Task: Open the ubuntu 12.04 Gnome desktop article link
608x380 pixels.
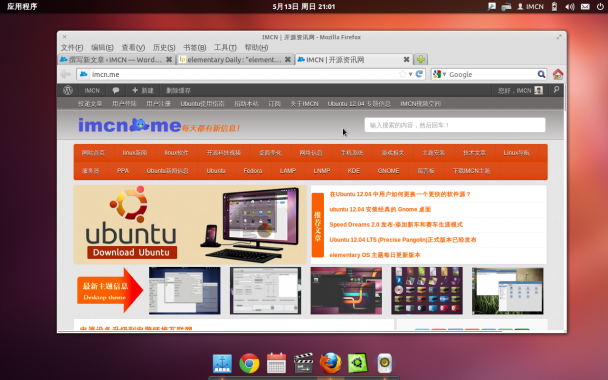Action: pyautogui.click(x=380, y=209)
